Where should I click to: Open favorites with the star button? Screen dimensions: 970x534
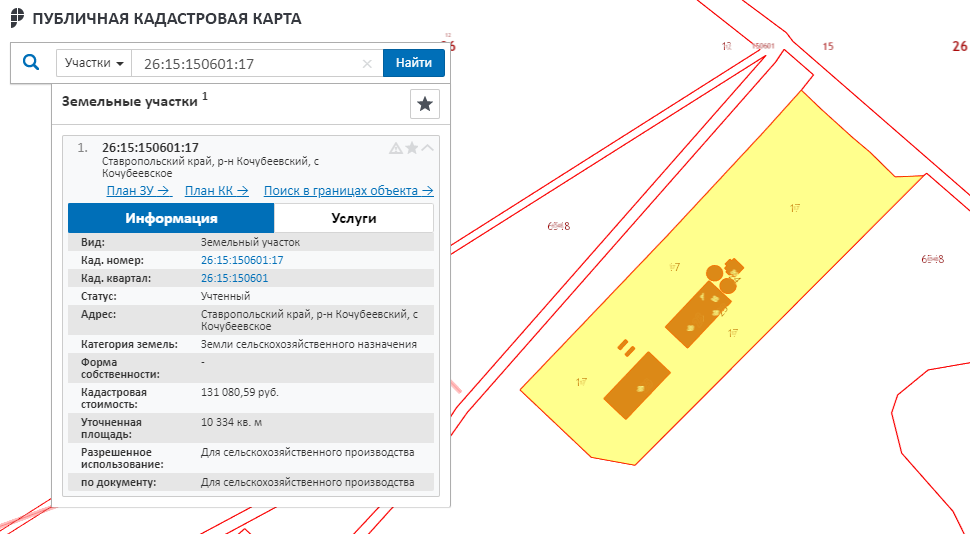pos(425,104)
